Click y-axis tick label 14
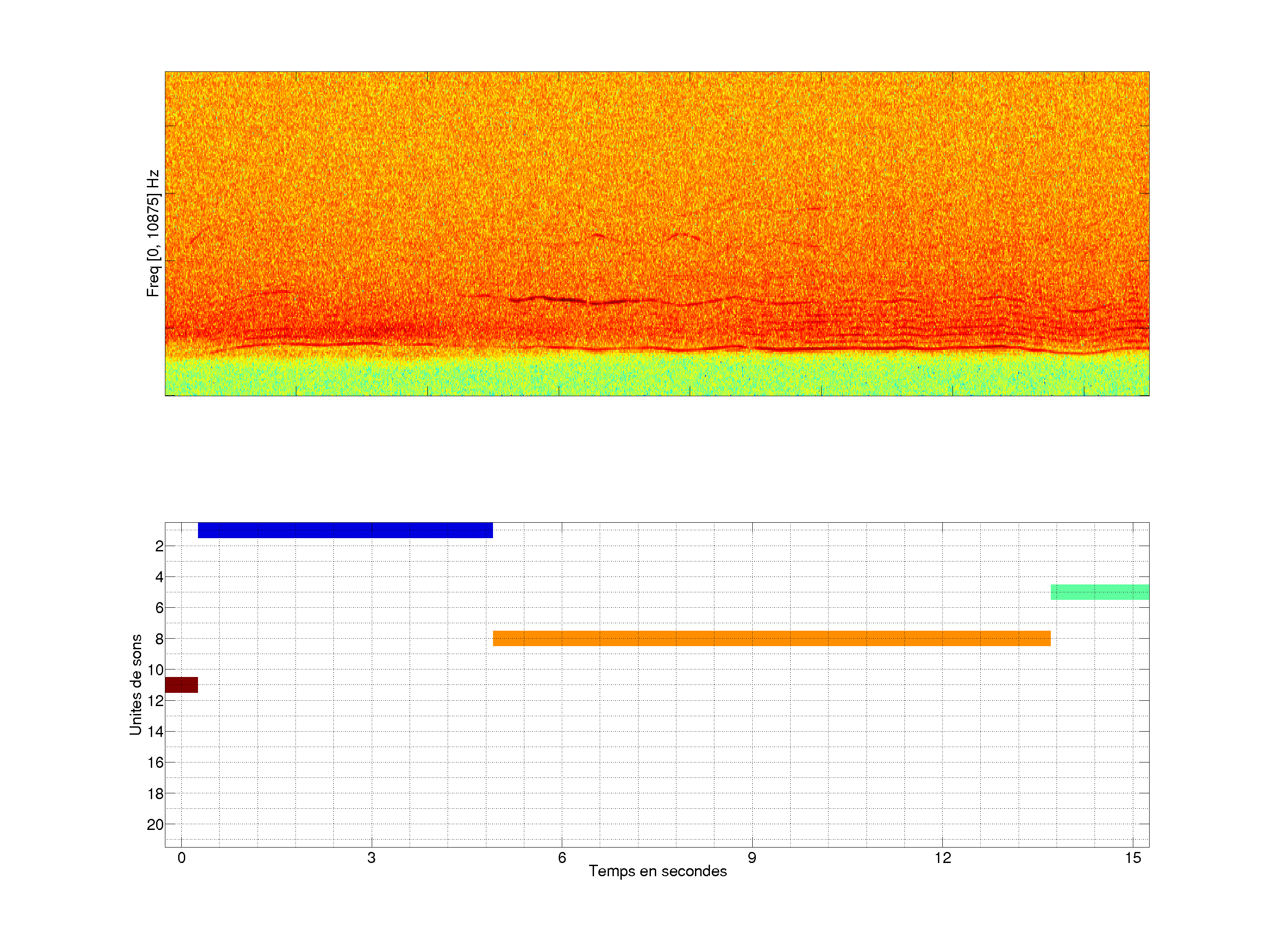 156,732
